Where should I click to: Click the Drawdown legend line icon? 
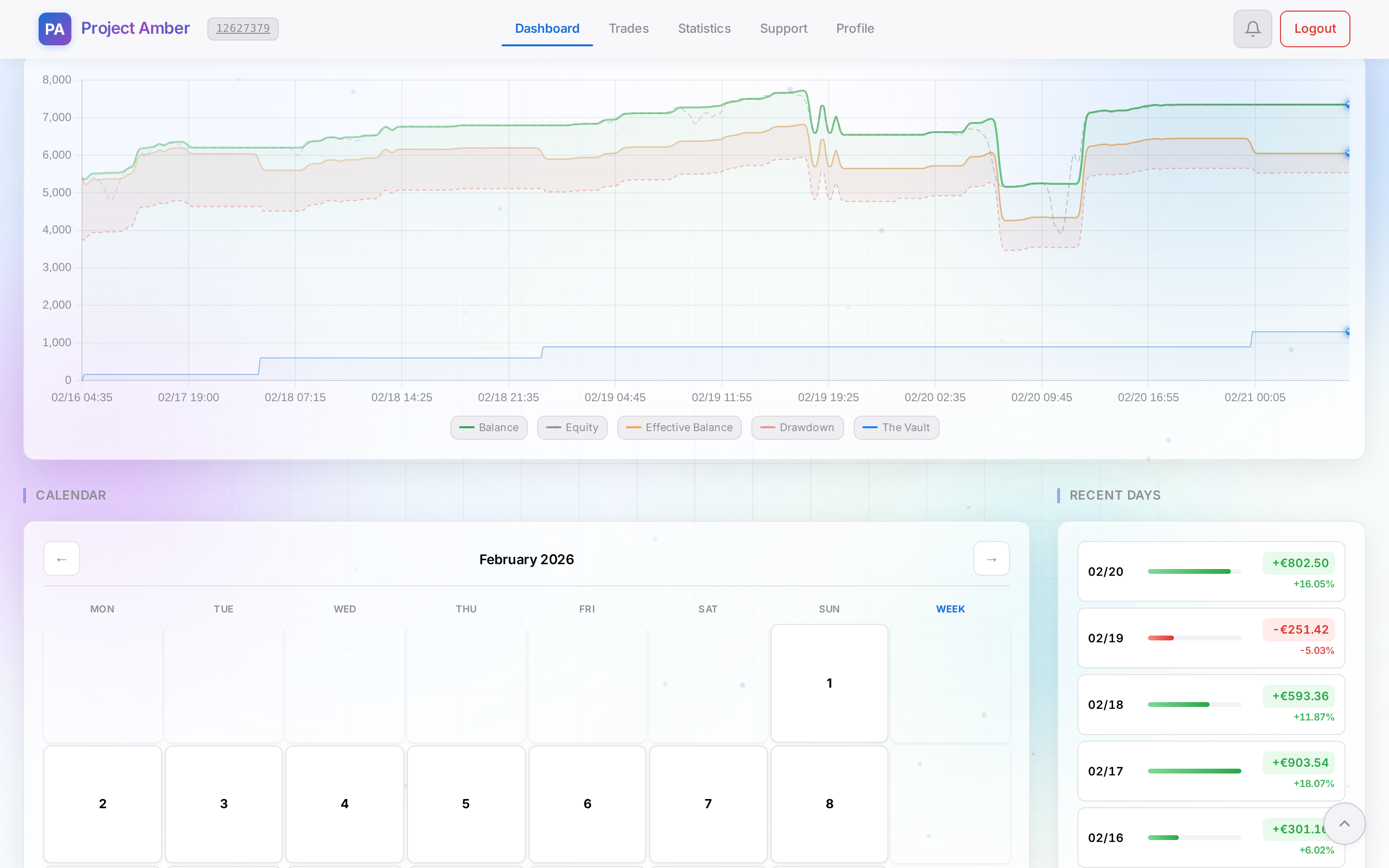click(767, 428)
